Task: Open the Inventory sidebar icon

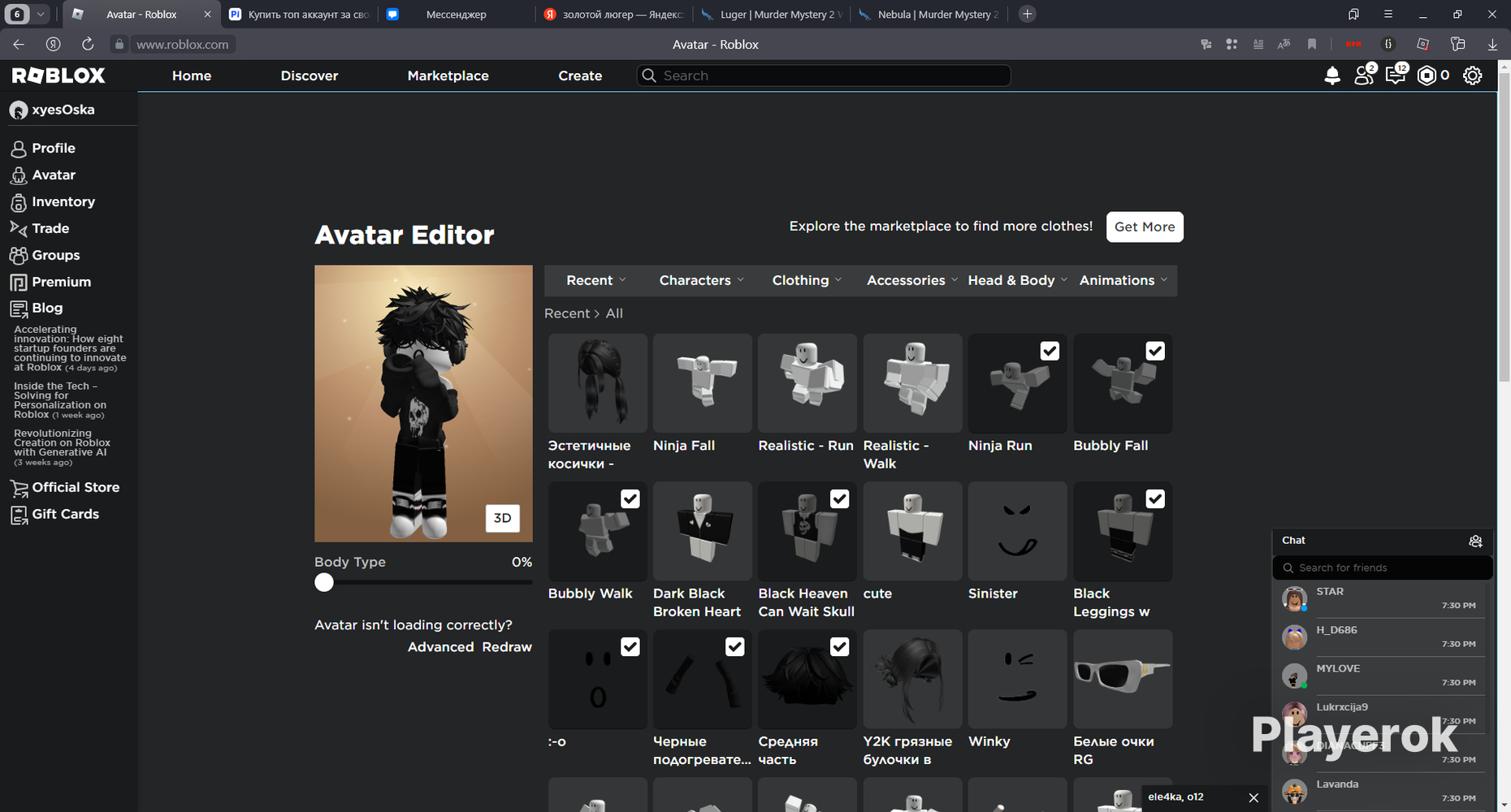Action: 18,202
